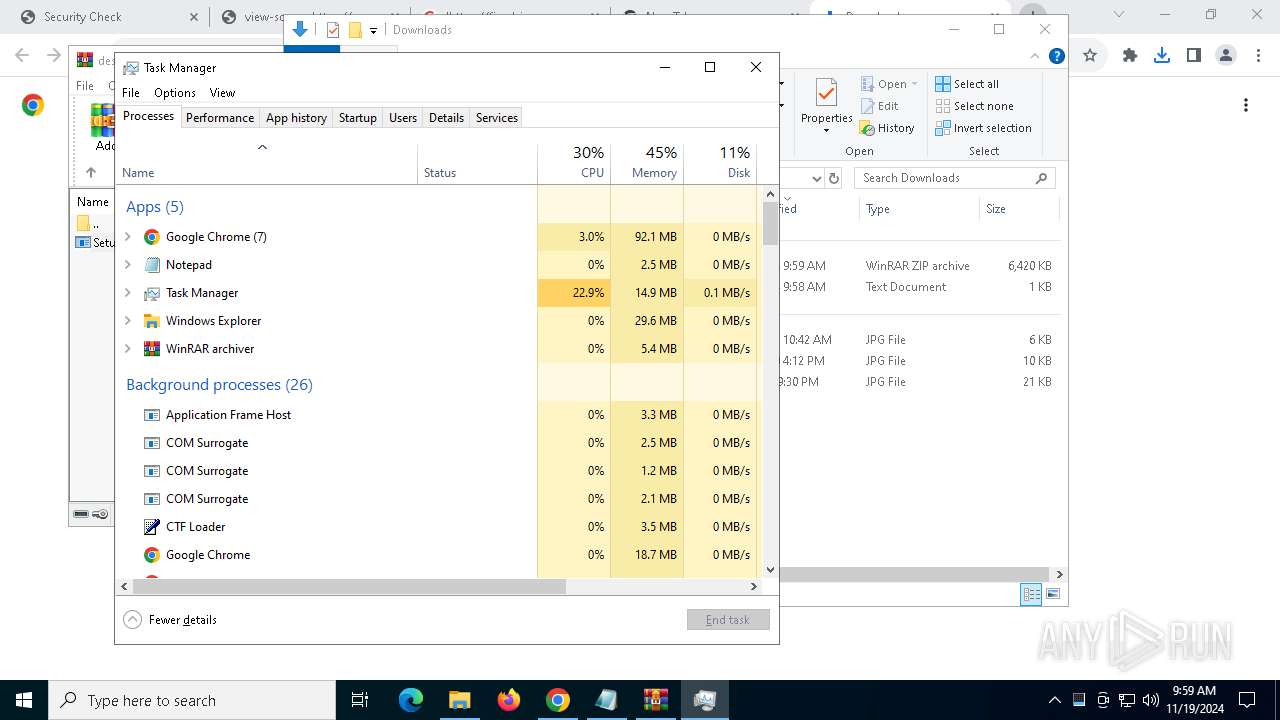Click the CTF Loader process icon
This screenshot has height=720, width=1280.
152,527
